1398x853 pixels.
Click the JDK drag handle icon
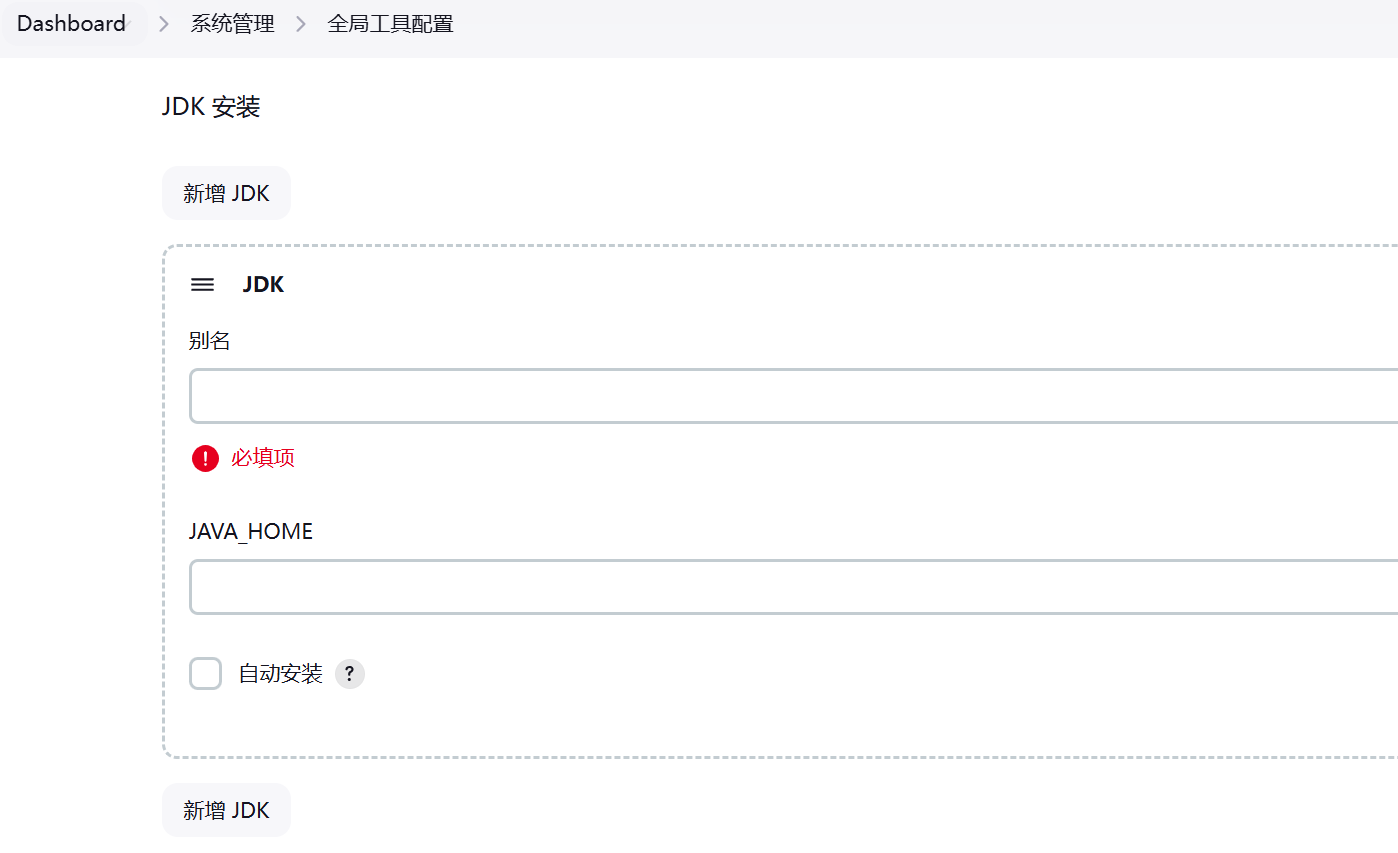[202, 285]
